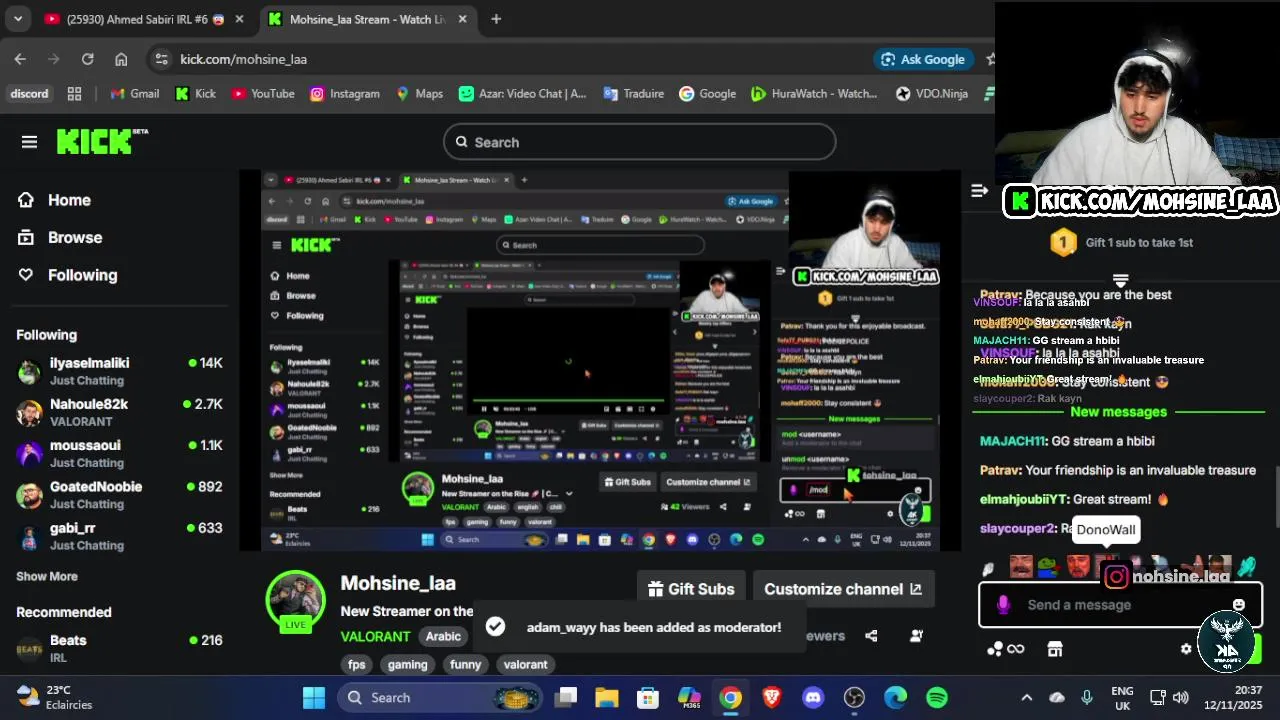Screen dimensions: 1280x720
Task: Open HuraWatch bookmark
Action: pyautogui.click(x=813, y=94)
